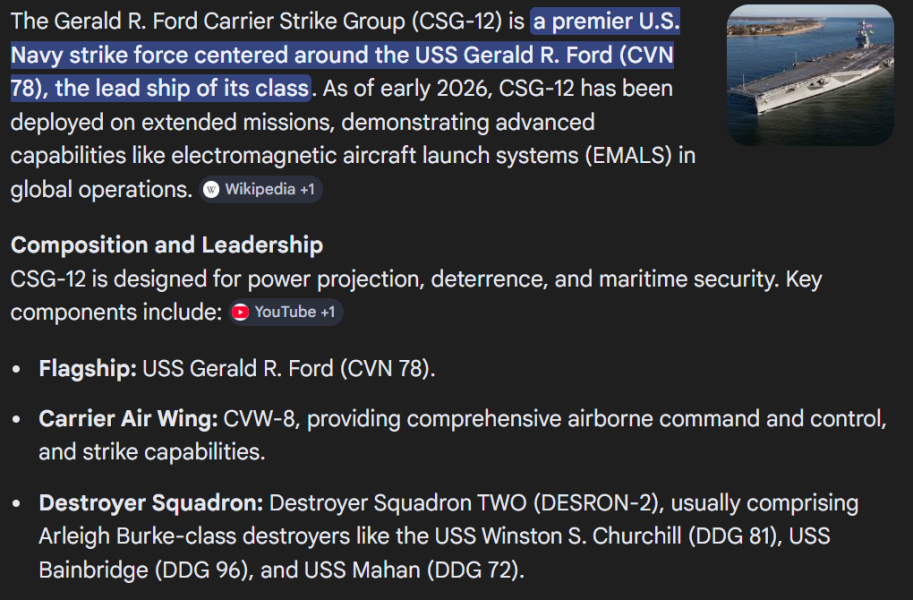Open the "Wikipedia +1" source citation chip

tap(262, 189)
